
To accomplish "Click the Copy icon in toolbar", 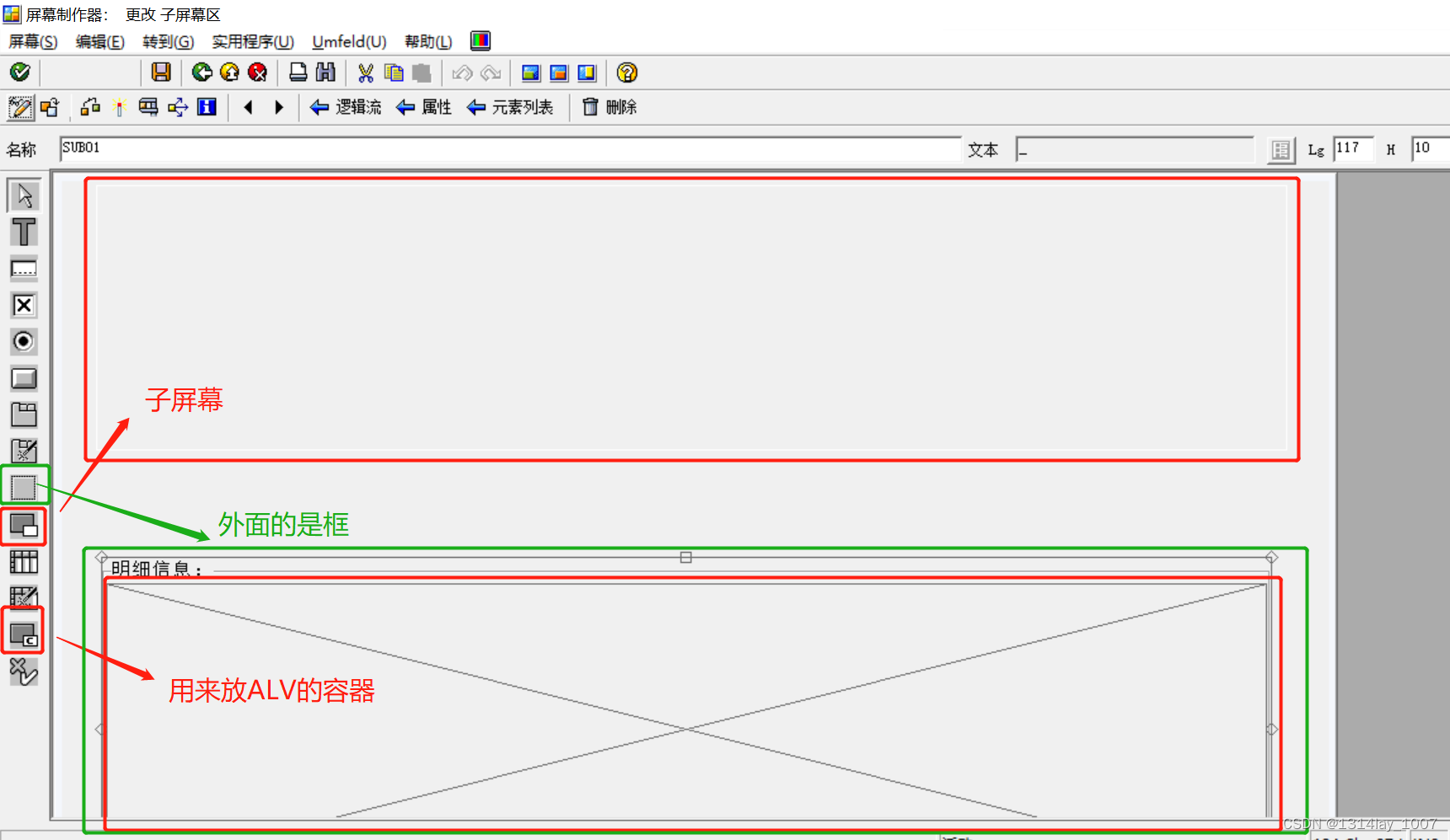I will coord(394,72).
